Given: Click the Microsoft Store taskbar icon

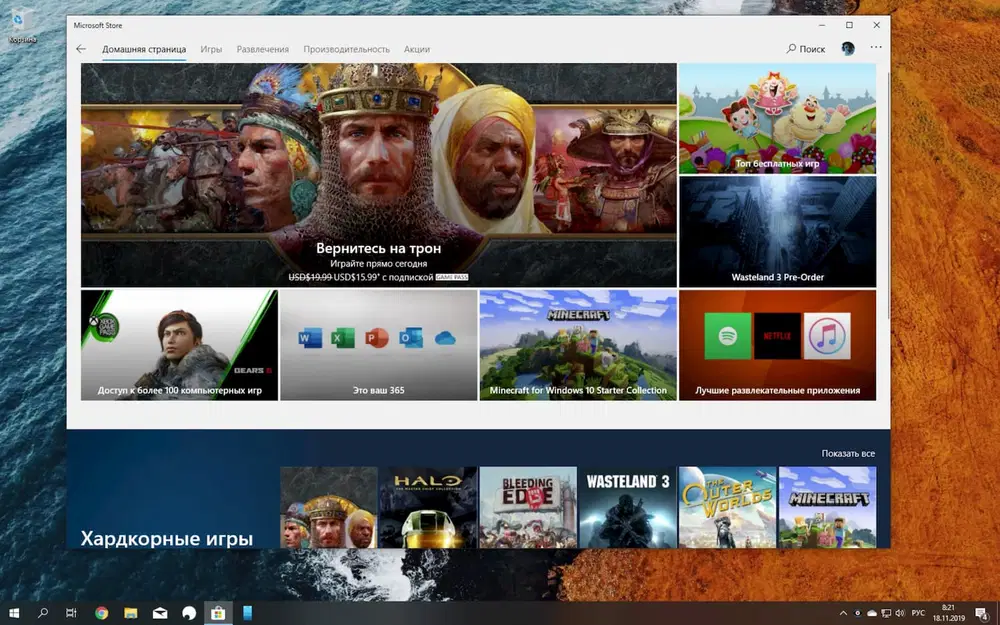Looking at the screenshot, I should click(x=216, y=613).
